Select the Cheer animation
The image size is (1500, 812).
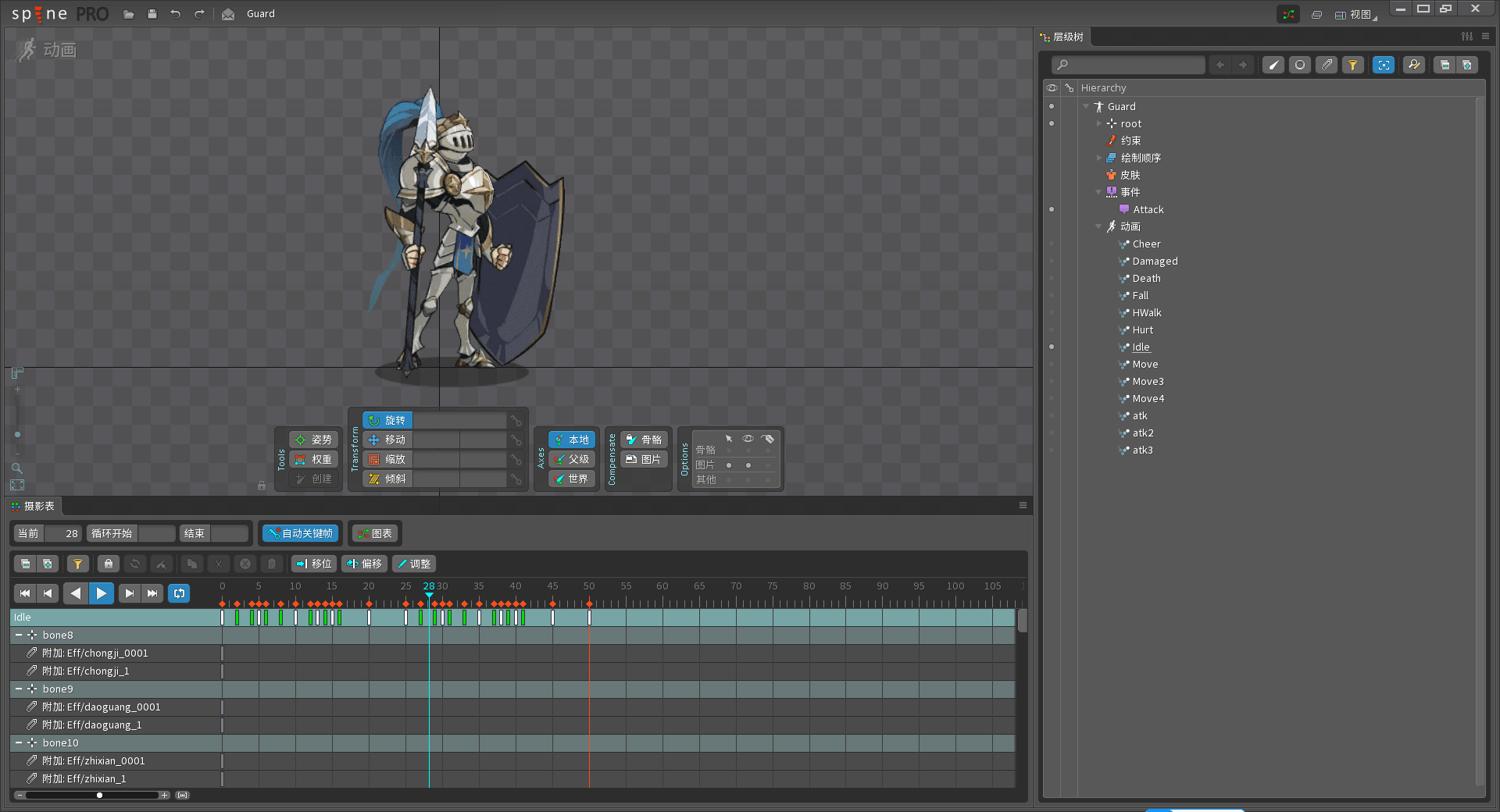point(1146,244)
